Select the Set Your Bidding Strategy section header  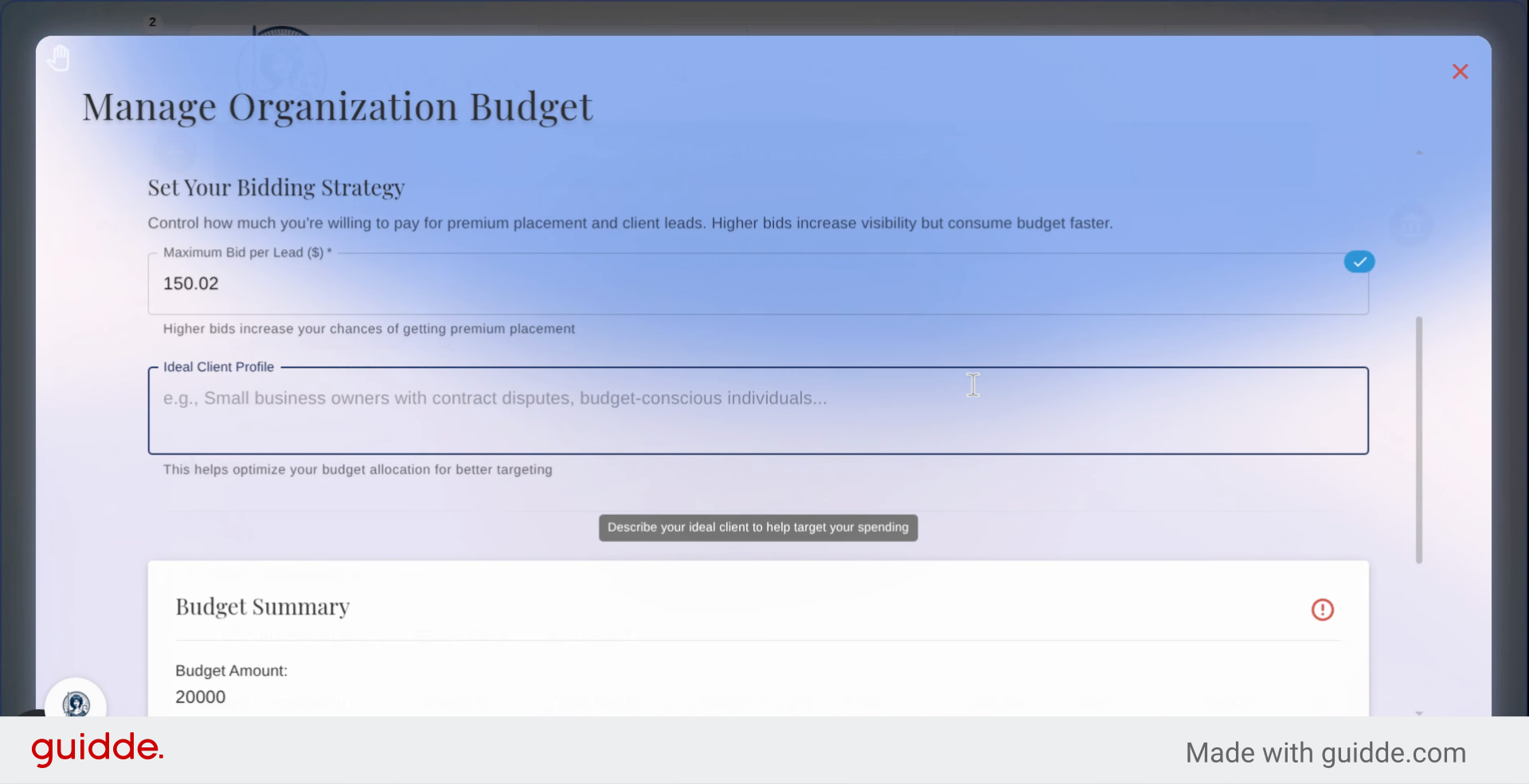pos(276,188)
